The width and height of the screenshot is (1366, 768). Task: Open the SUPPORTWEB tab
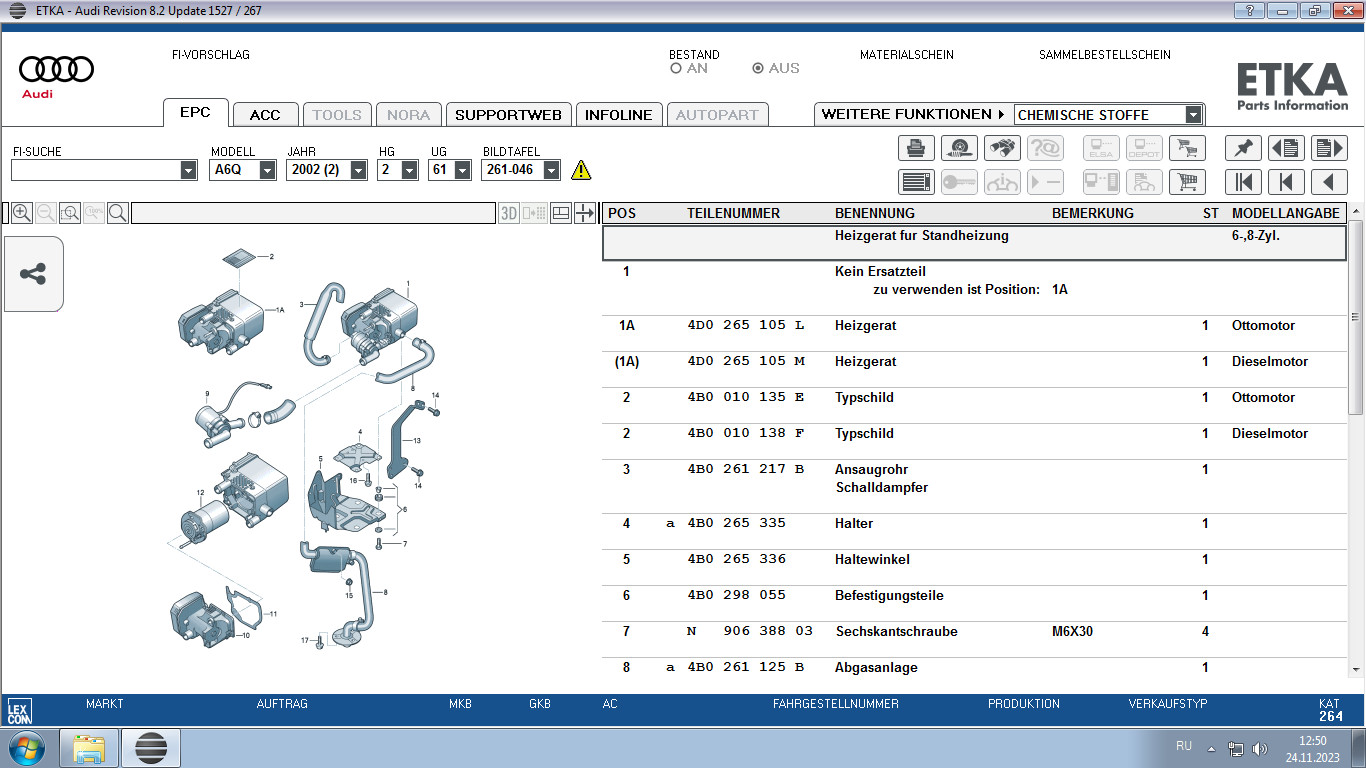coord(508,115)
